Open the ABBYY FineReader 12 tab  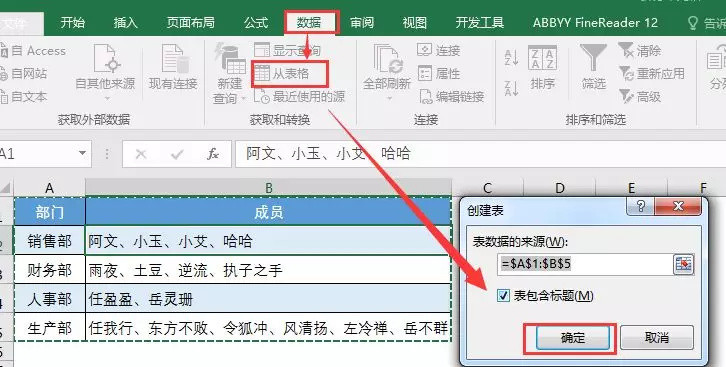click(x=595, y=23)
